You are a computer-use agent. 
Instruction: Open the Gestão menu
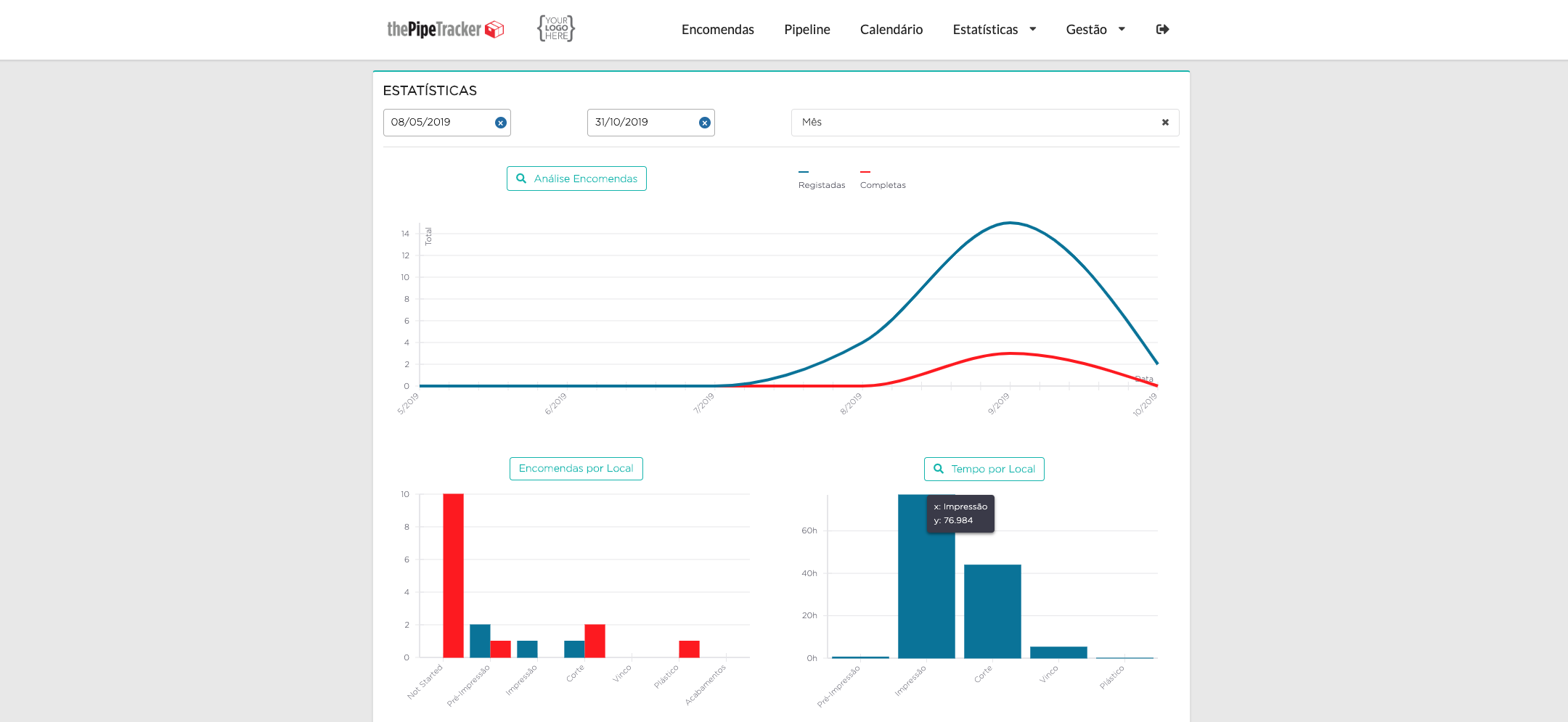[x=1086, y=30]
